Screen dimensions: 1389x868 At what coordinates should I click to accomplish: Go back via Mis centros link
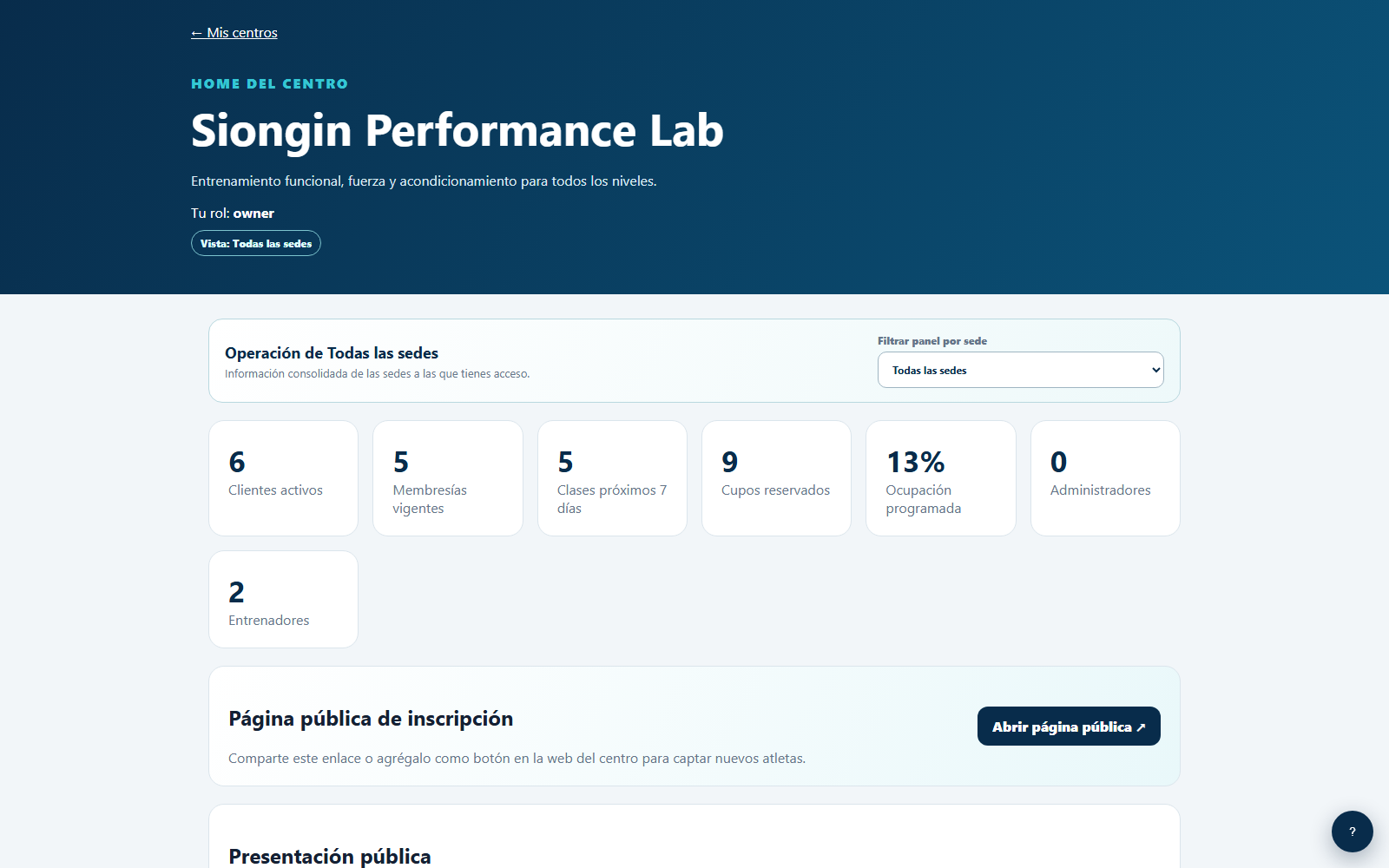coord(234,33)
